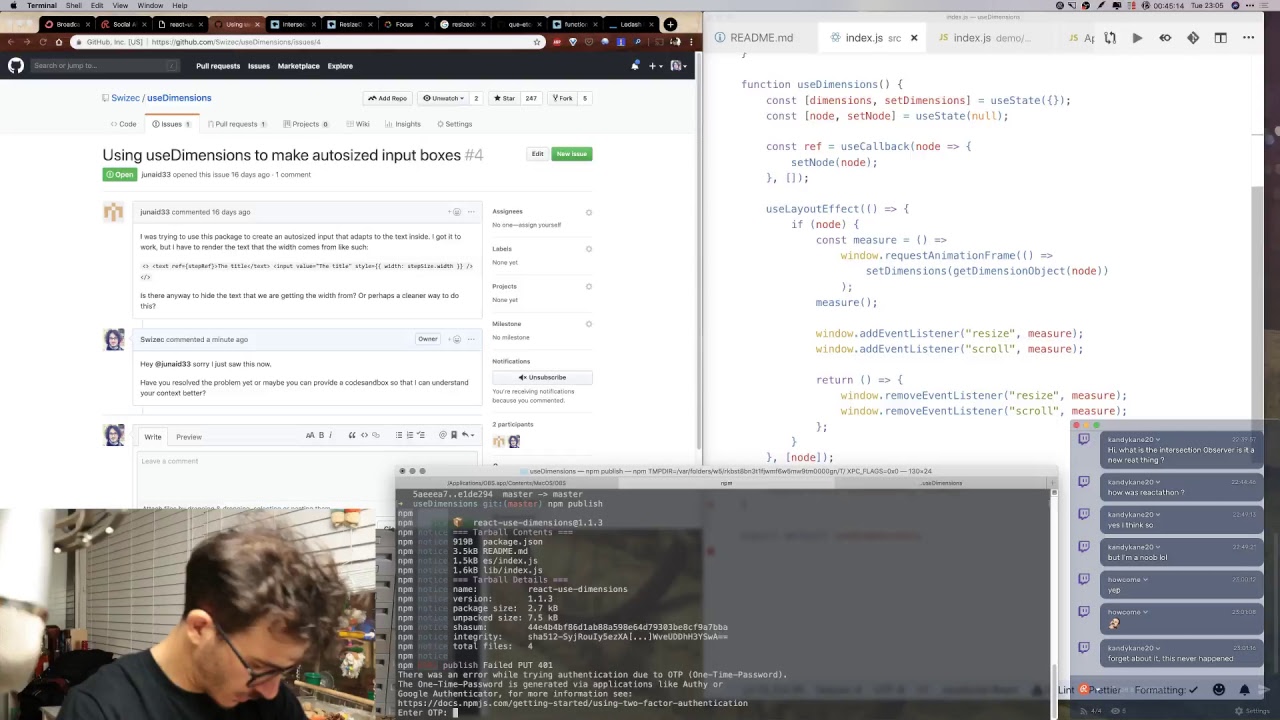Image resolution: width=1280 pixels, height=720 pixels.
Task: Open options menu on junaid33's comment
Action: click(x=471, y=212)
